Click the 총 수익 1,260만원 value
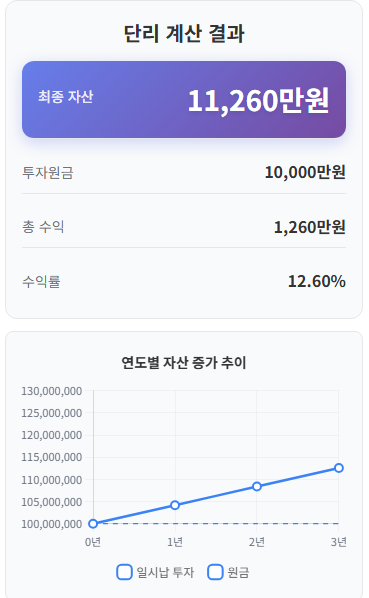 click(x=310, y=227)
